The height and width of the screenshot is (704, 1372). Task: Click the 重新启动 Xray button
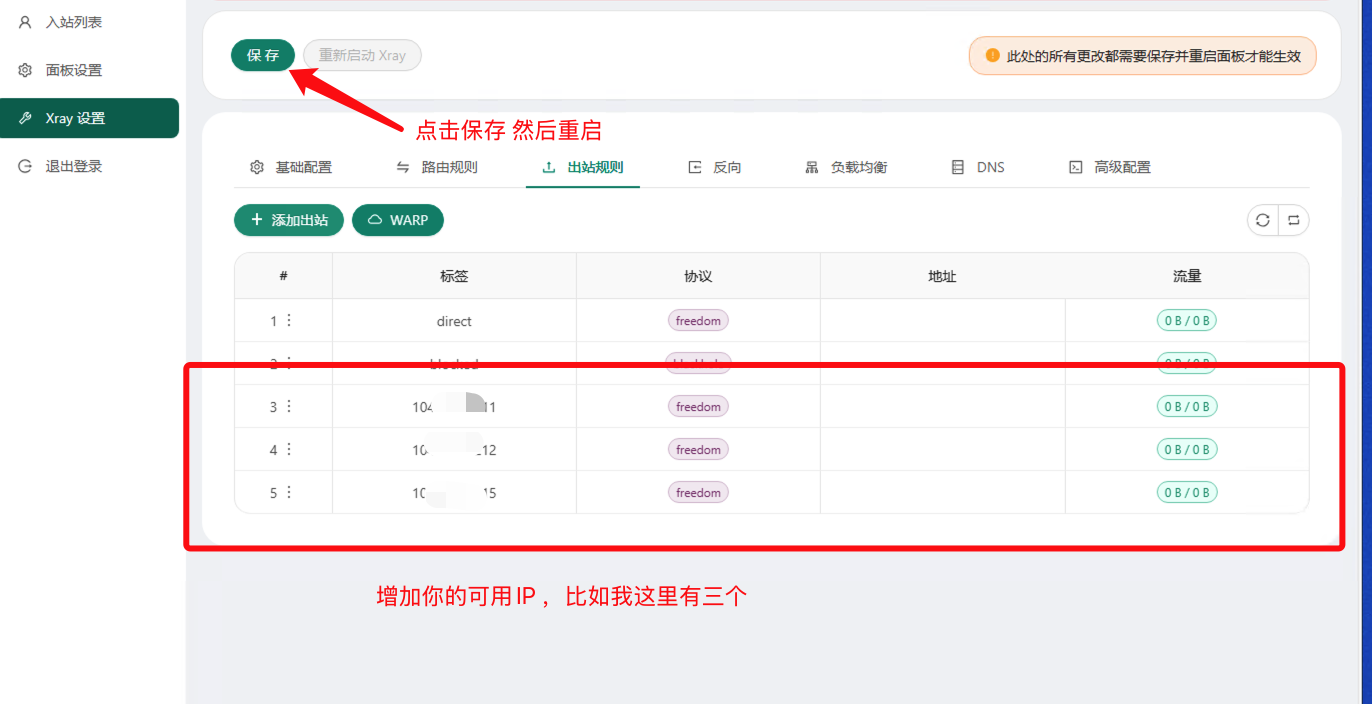point(362,55)
